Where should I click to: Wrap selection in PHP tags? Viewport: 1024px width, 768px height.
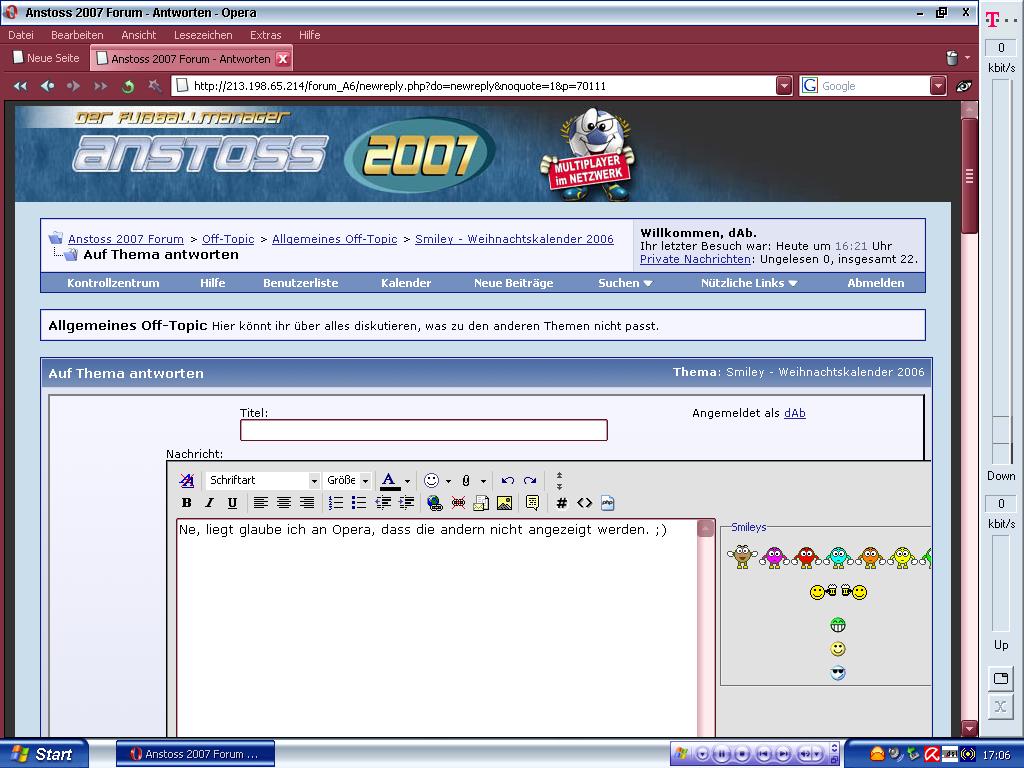coord(607,503)
